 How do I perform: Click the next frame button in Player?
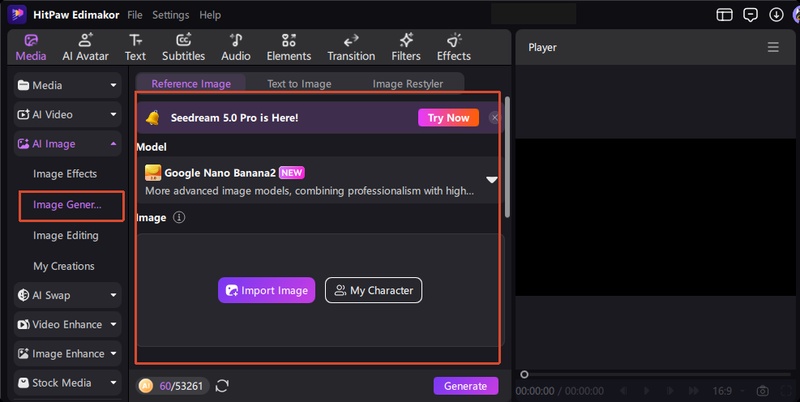point(670,391)
